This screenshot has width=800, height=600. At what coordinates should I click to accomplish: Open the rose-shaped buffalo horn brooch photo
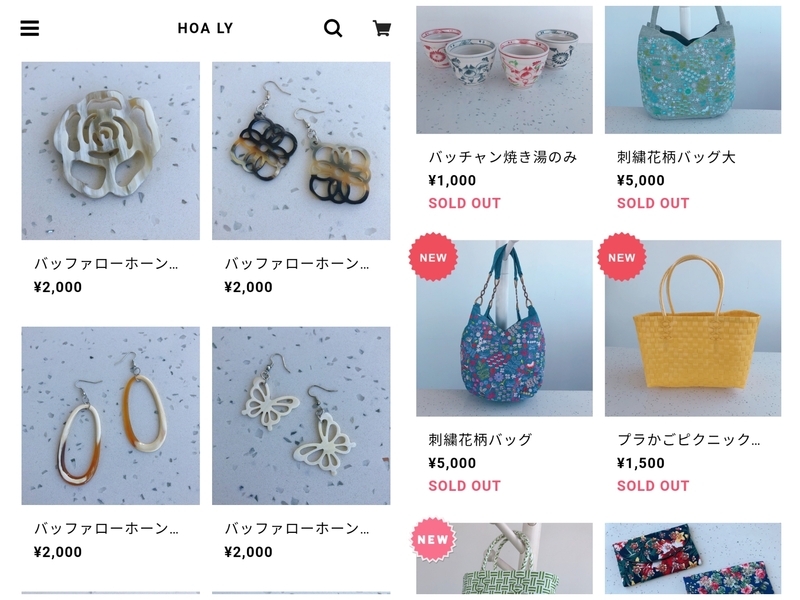coord(111,151)
